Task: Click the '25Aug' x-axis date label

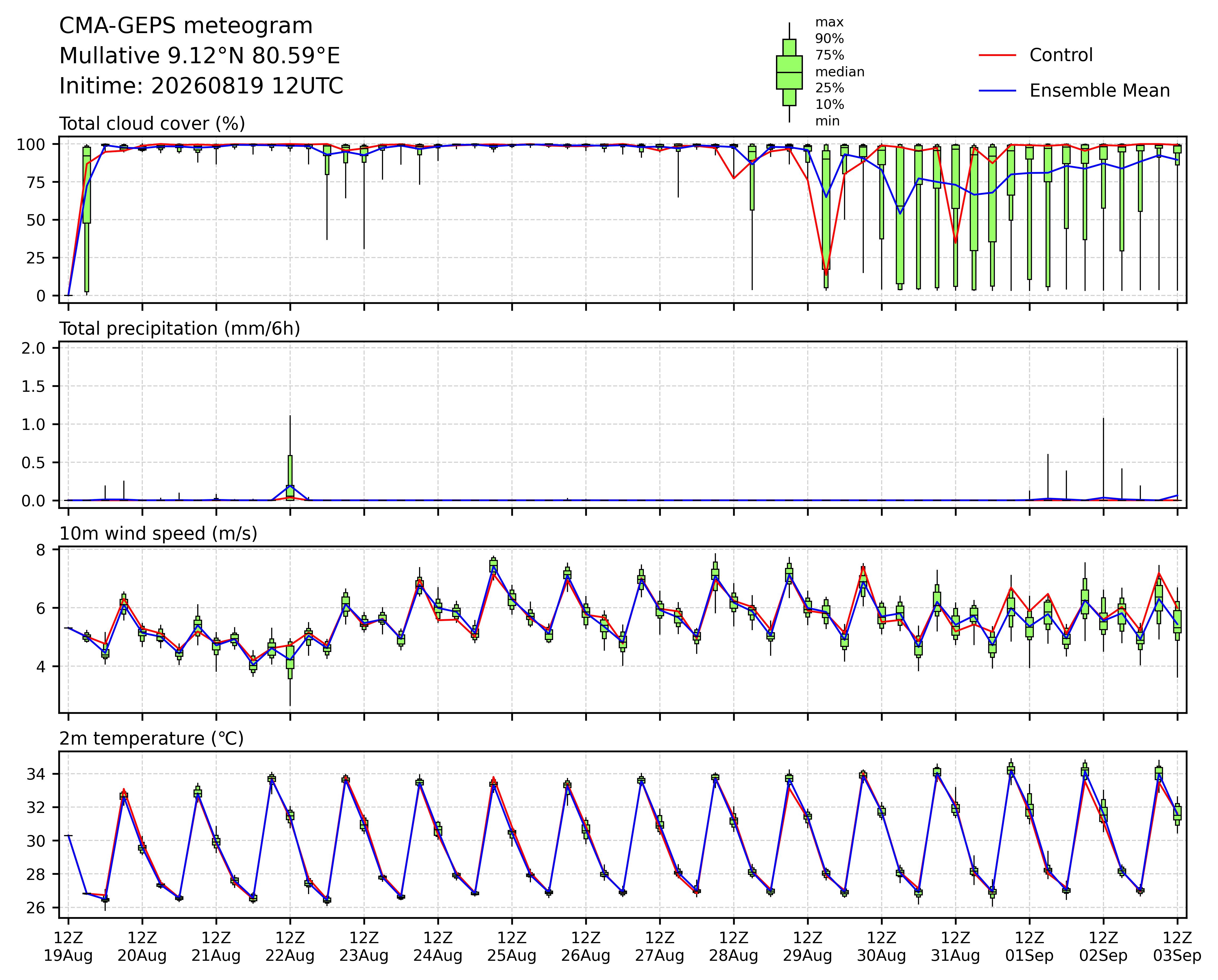Action: tap(512, 956)
